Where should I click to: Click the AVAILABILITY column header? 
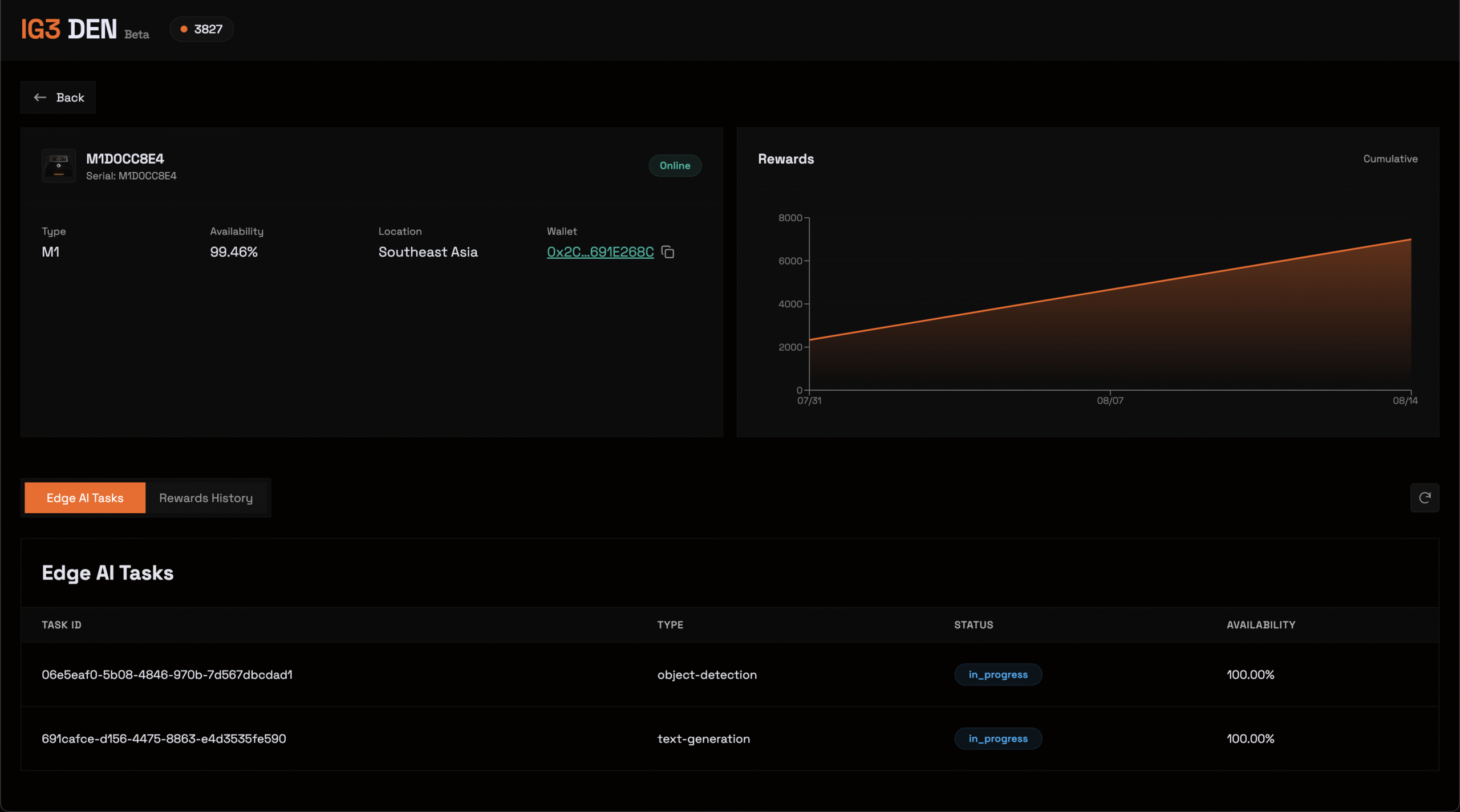pyautogui.click(x=1260, y=625)
